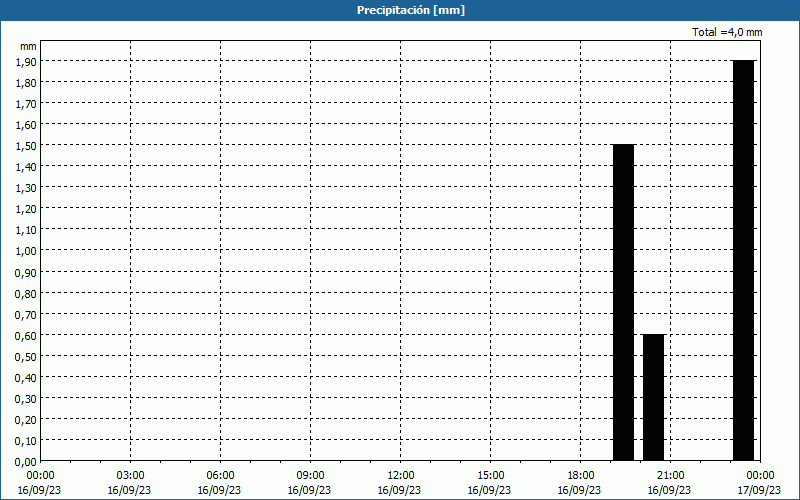The width and height of the screenshot is (800, 500).
Task: Click the 0,60 y-axis value
Action: 26,335
